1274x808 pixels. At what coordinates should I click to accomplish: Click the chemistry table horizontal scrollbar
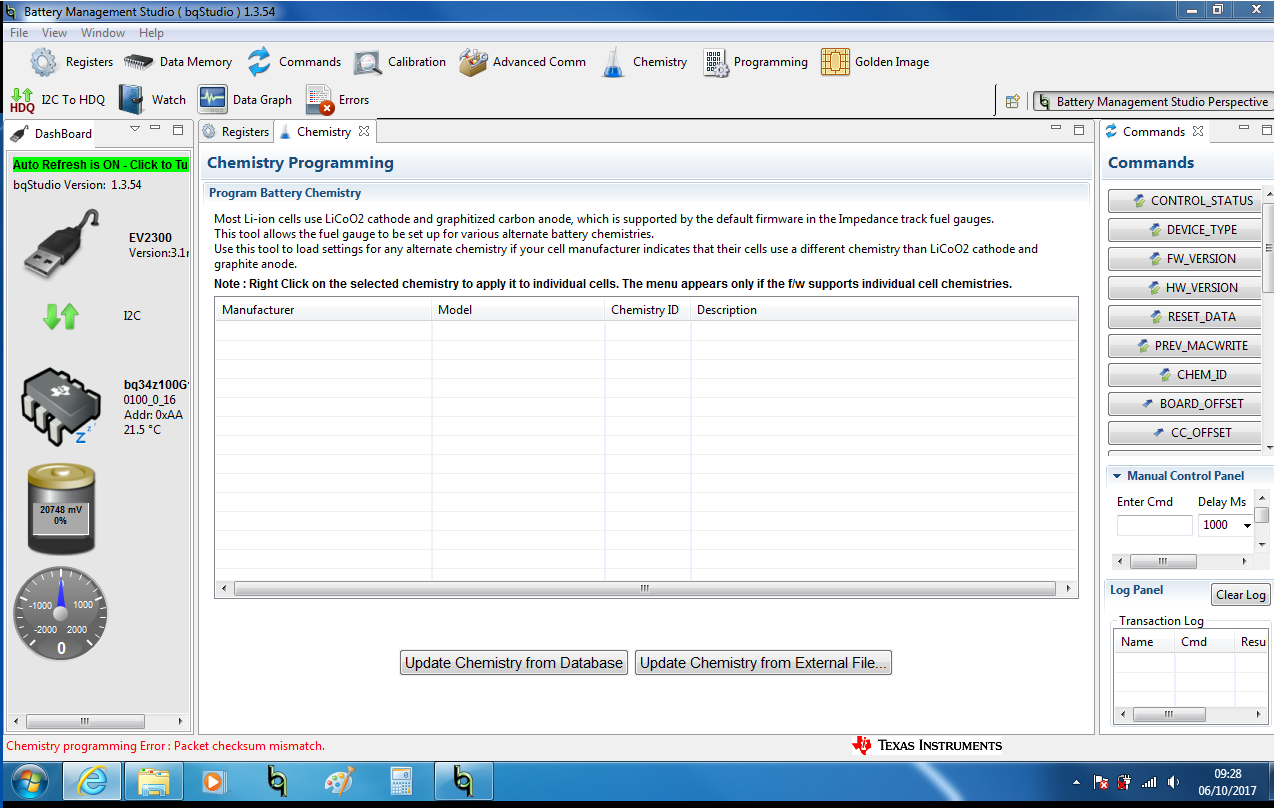646,588
